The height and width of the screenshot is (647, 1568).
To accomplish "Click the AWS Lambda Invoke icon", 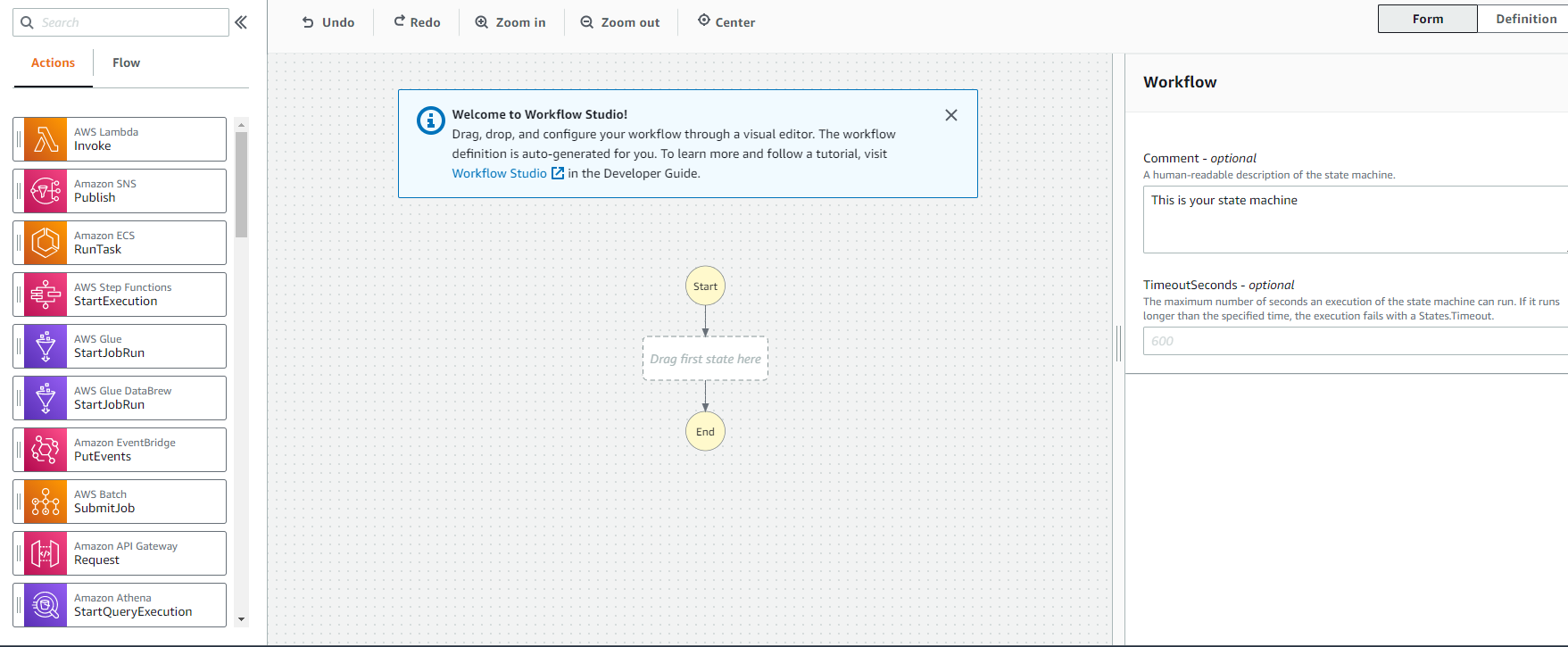I will 46,139.
